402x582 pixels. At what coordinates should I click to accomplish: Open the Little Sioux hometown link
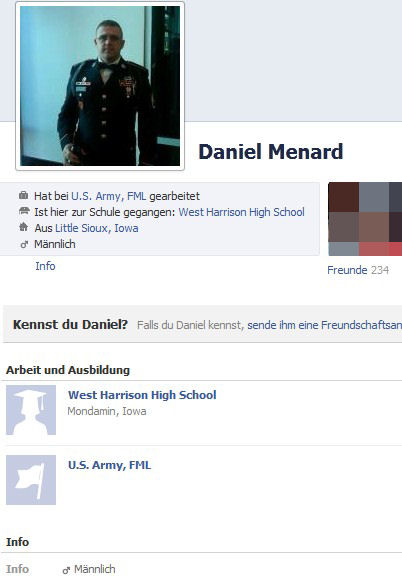[x=81, y=228]
